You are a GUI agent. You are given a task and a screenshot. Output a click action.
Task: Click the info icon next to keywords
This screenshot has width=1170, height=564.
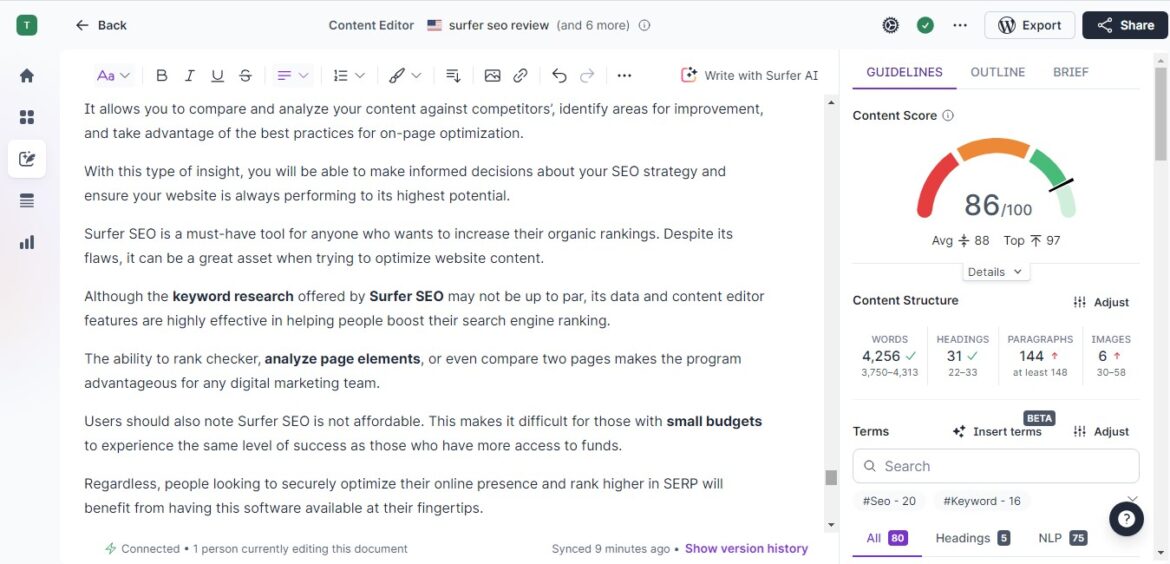tap(645, 25)
